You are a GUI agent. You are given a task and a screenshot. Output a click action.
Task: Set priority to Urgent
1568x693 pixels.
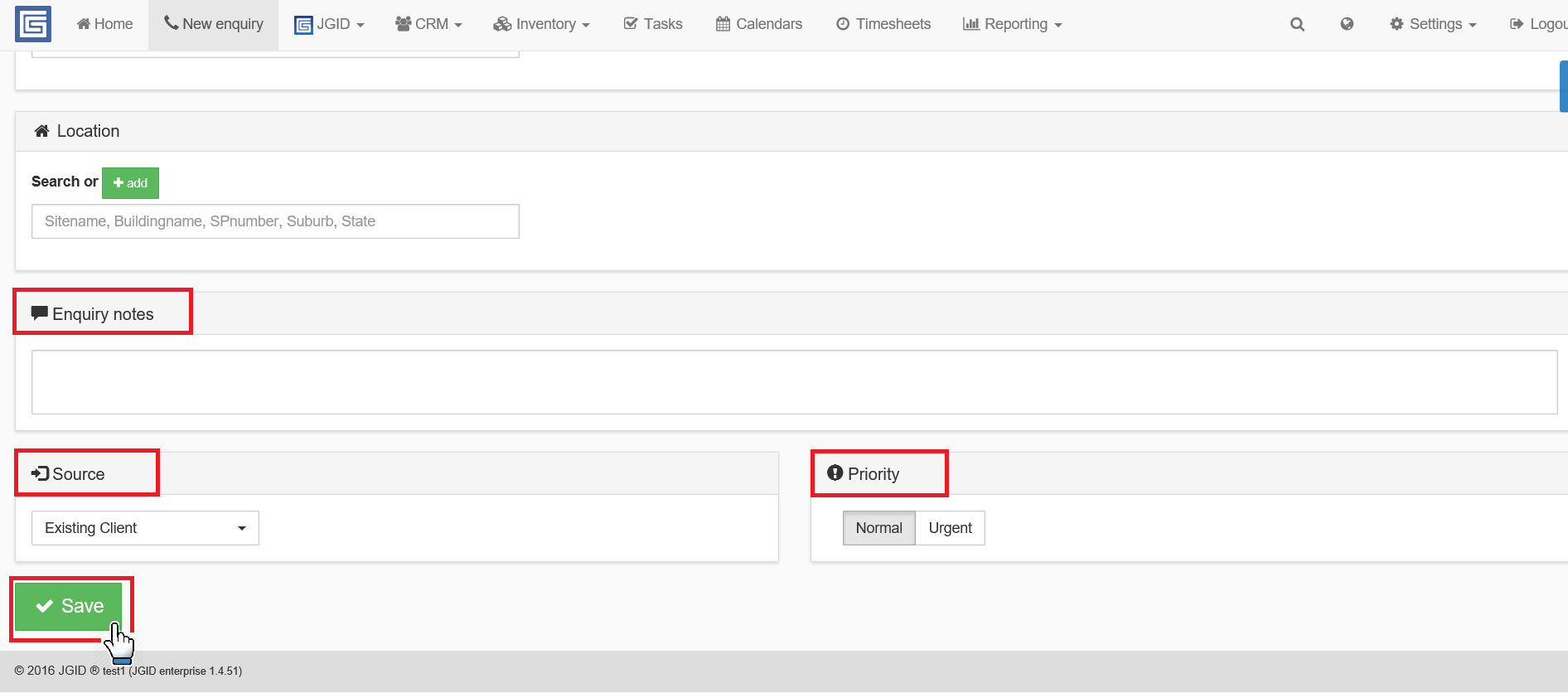[x=950, y=528]
